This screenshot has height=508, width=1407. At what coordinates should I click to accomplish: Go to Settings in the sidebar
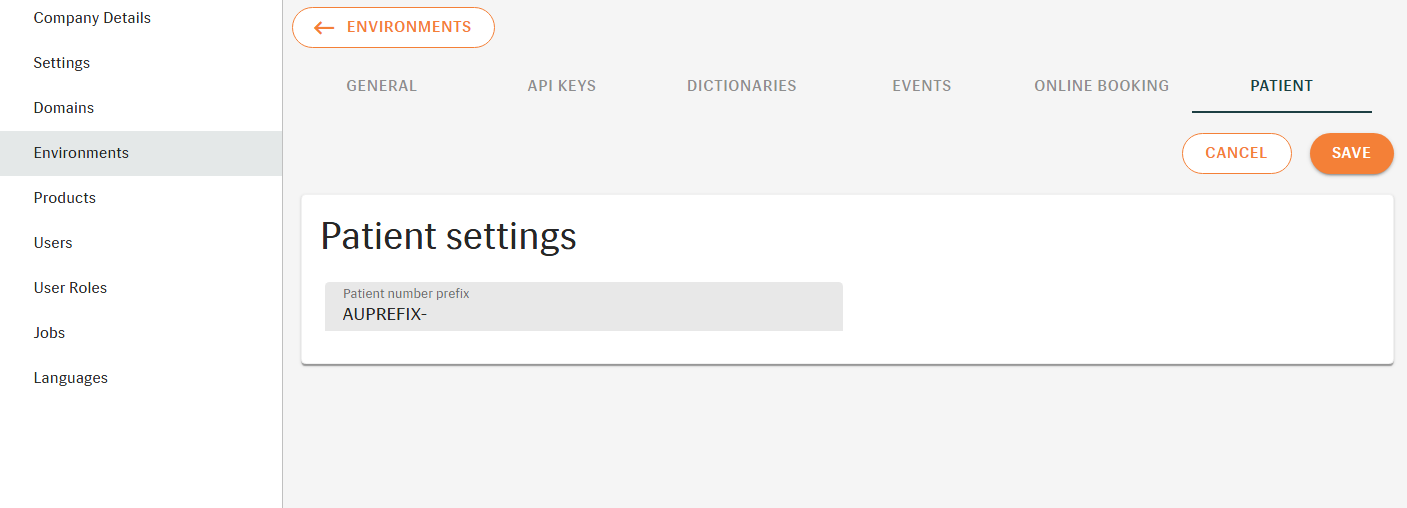62,63
